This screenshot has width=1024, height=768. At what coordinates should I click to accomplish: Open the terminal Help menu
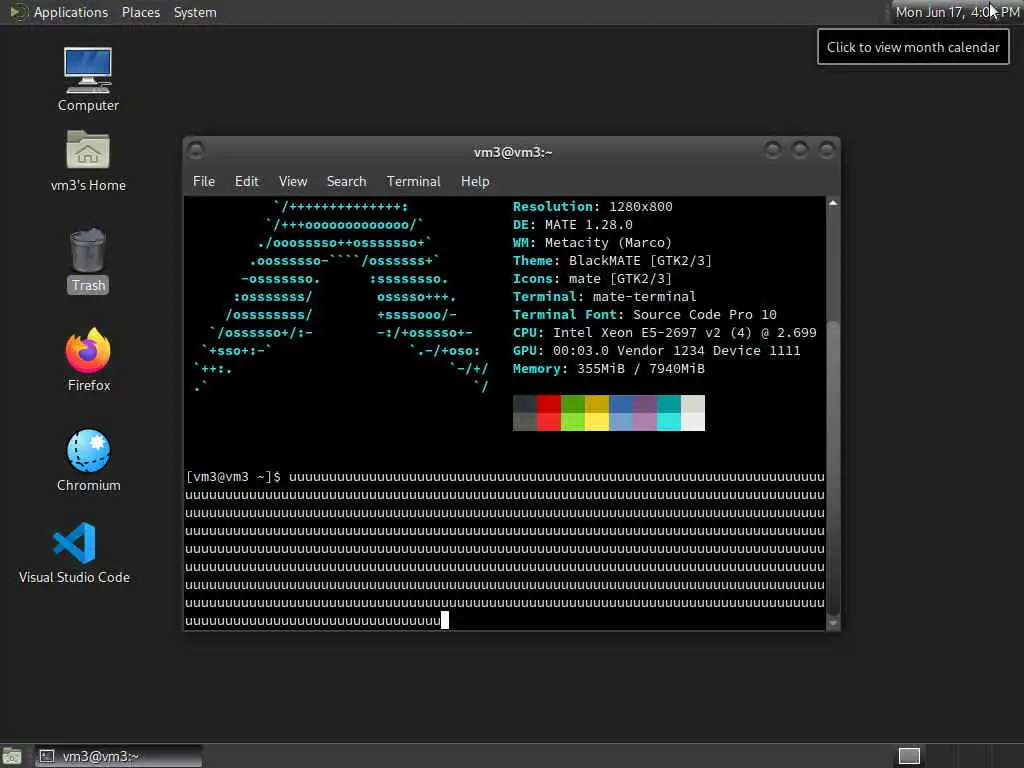[475, 182]
